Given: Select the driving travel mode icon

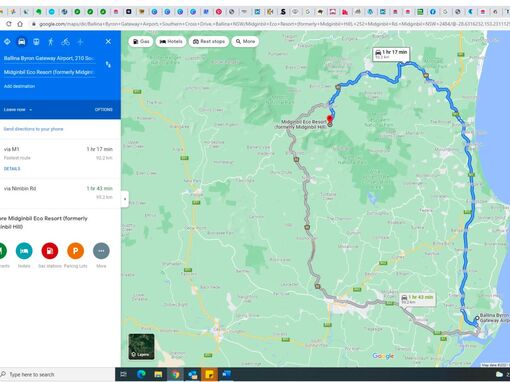Looking at the screenshot, I should [22, 42].
